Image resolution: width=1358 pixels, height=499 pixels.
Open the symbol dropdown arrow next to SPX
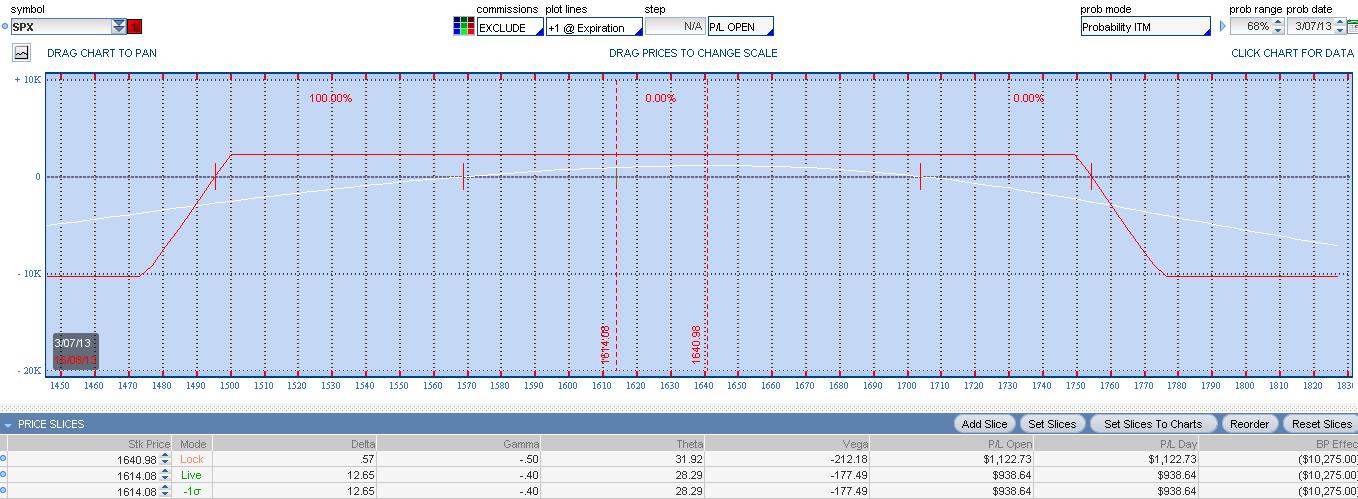tap(119, 27)
